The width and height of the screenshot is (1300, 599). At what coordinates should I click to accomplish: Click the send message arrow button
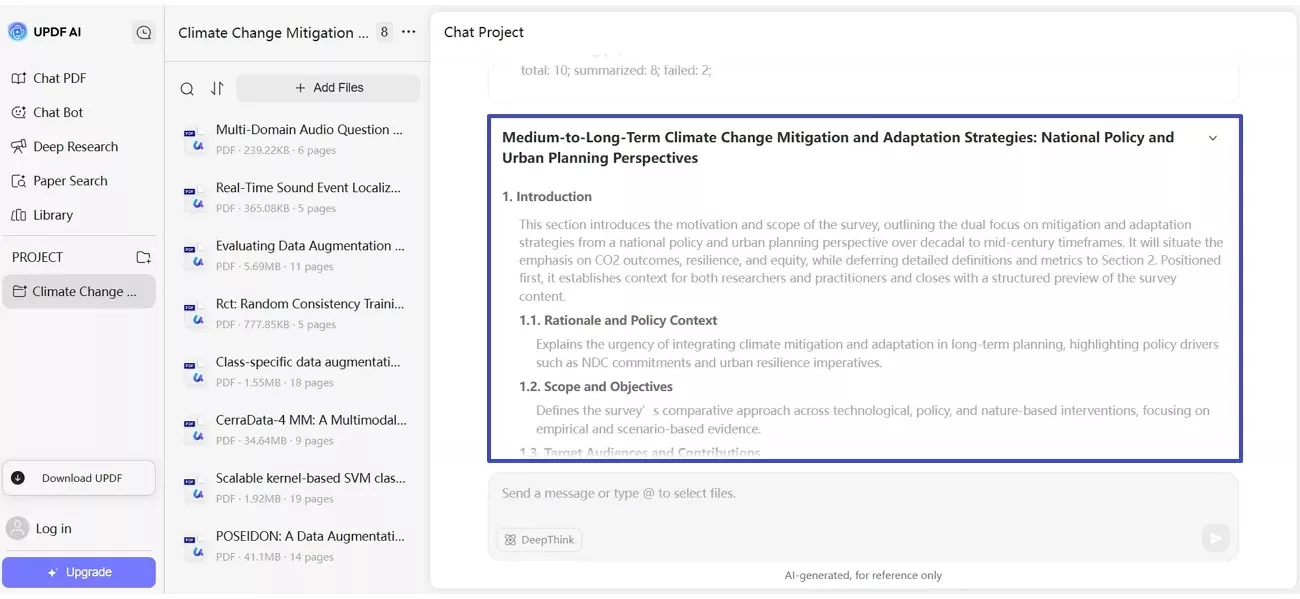[x=1215, y=539]
